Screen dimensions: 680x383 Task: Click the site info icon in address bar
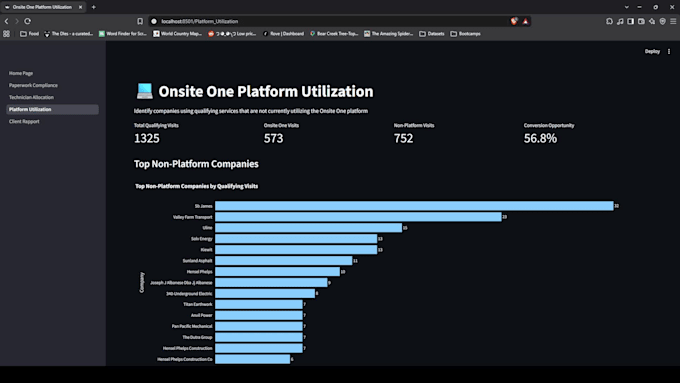(x=154, y=21)
